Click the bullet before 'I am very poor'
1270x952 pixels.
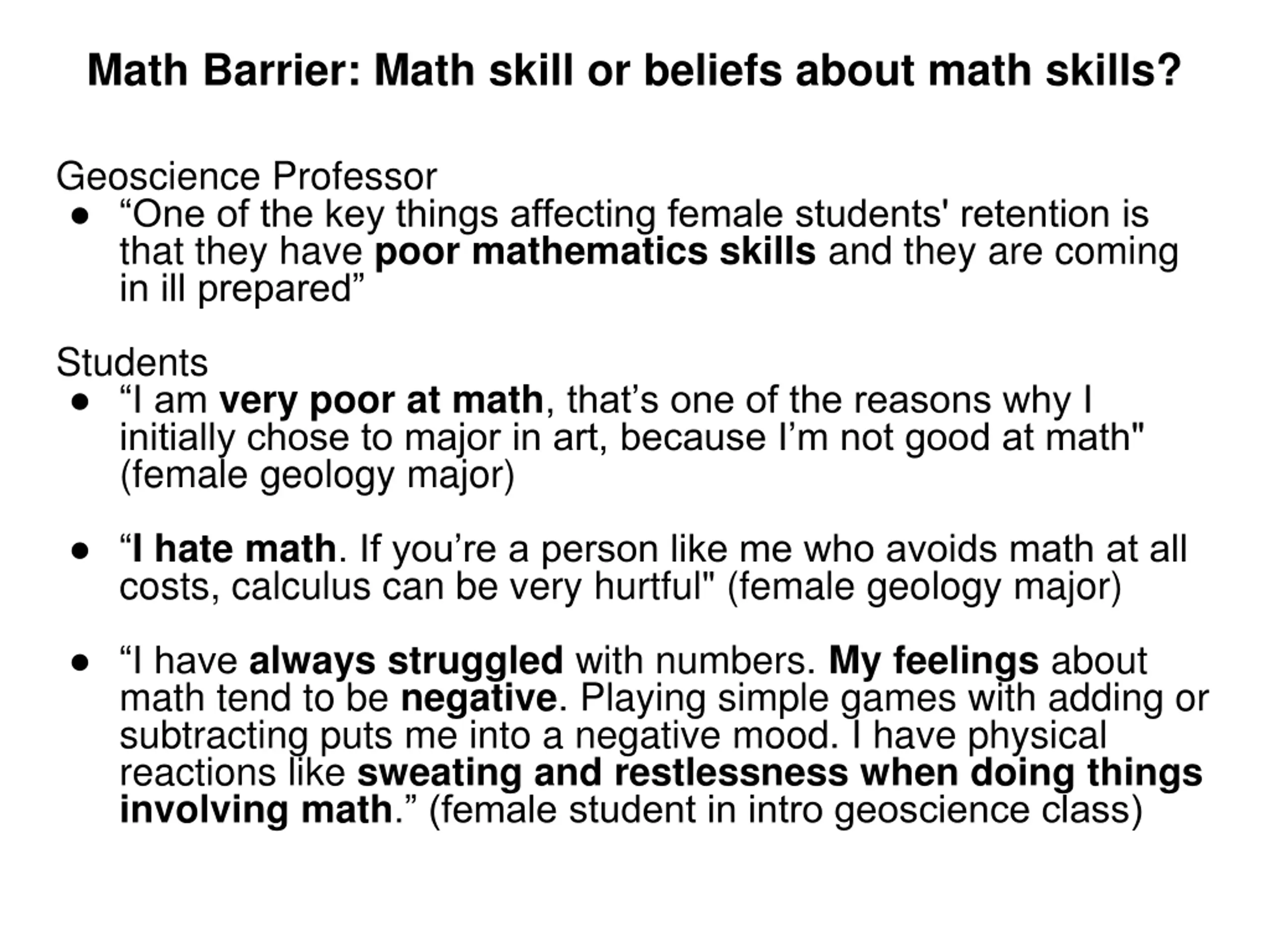pyautogui.click(x=80, y=403)
